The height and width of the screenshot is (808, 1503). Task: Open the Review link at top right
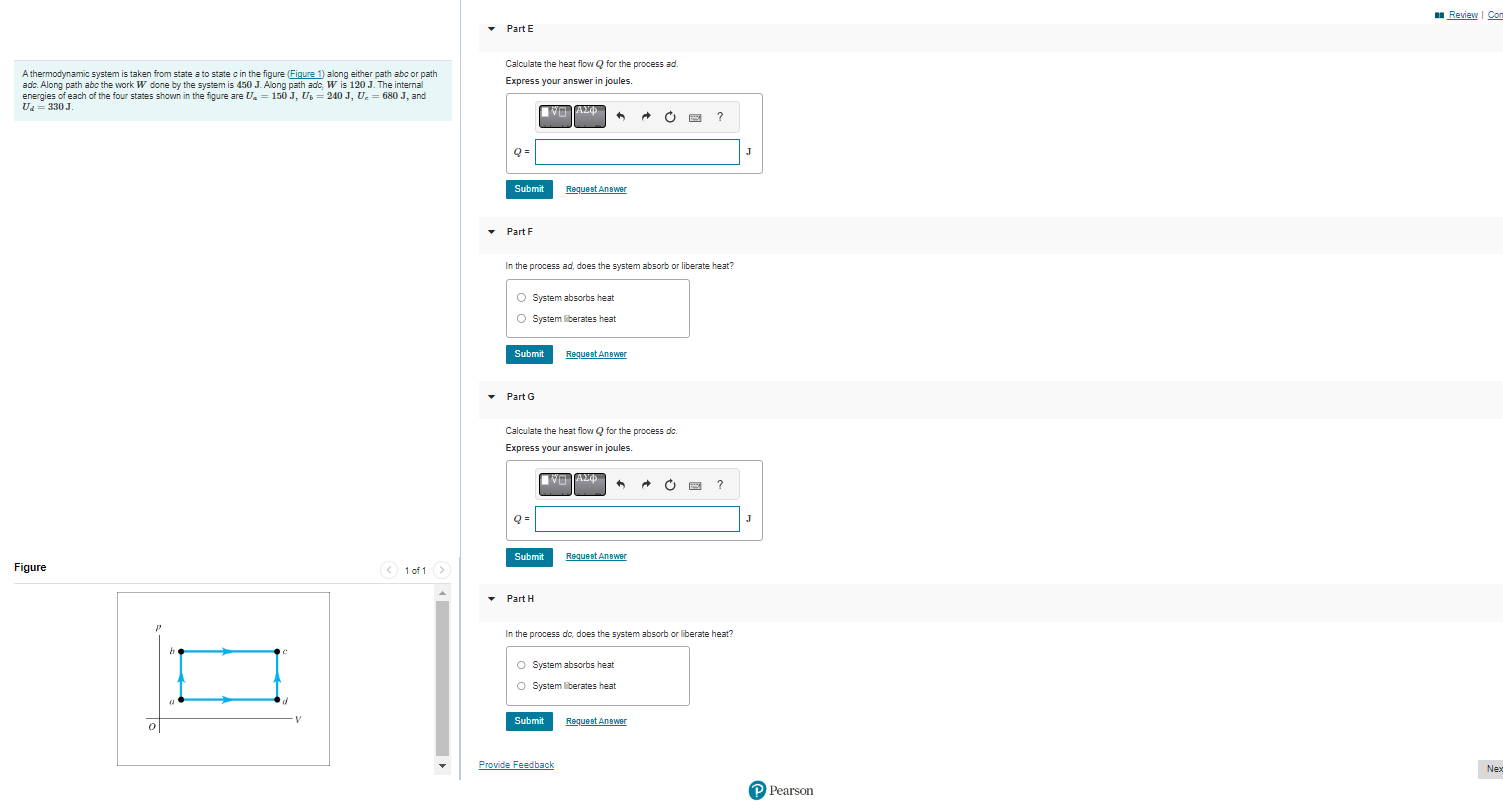(1463, 15)
